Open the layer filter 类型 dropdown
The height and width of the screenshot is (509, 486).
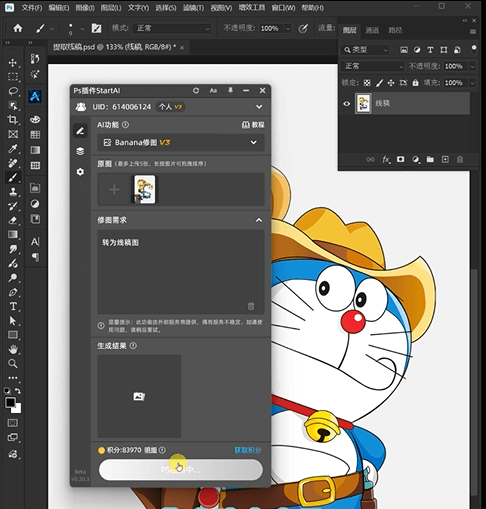tap(365, 50)
